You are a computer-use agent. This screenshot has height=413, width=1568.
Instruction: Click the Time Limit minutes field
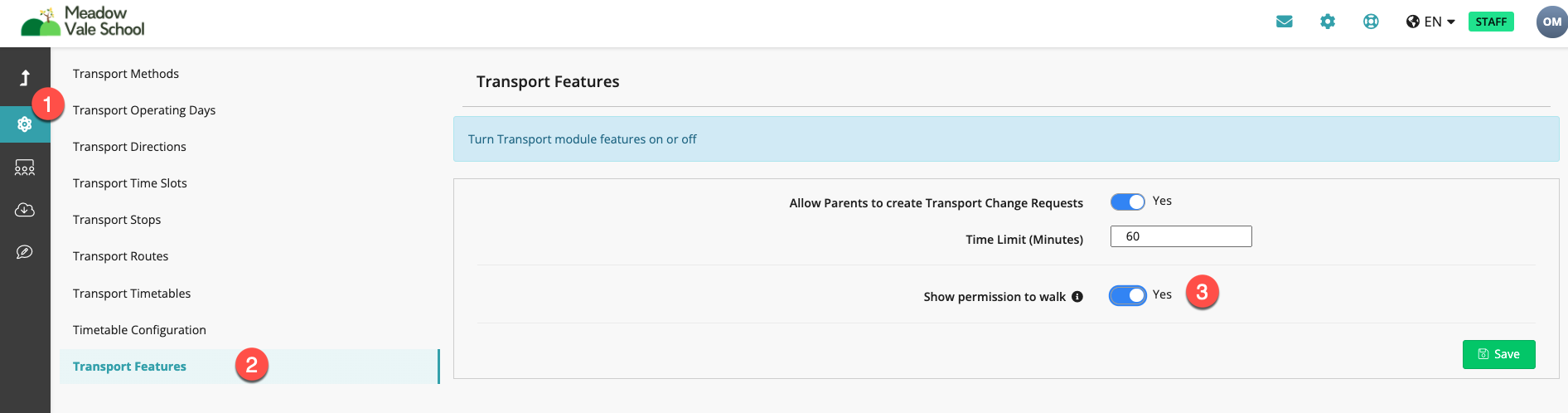pyautogui.click(x=1181, y=236)
